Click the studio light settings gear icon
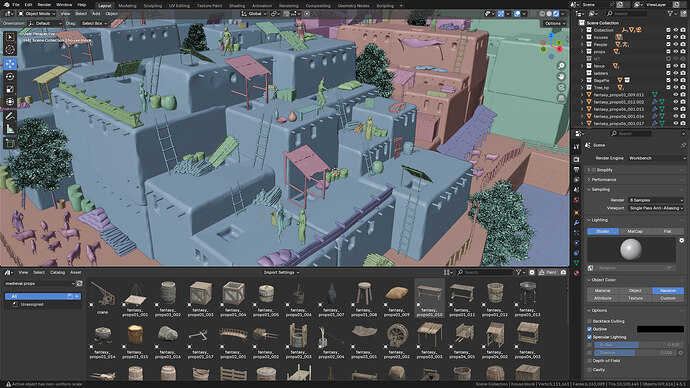 (x=682, y=241)
